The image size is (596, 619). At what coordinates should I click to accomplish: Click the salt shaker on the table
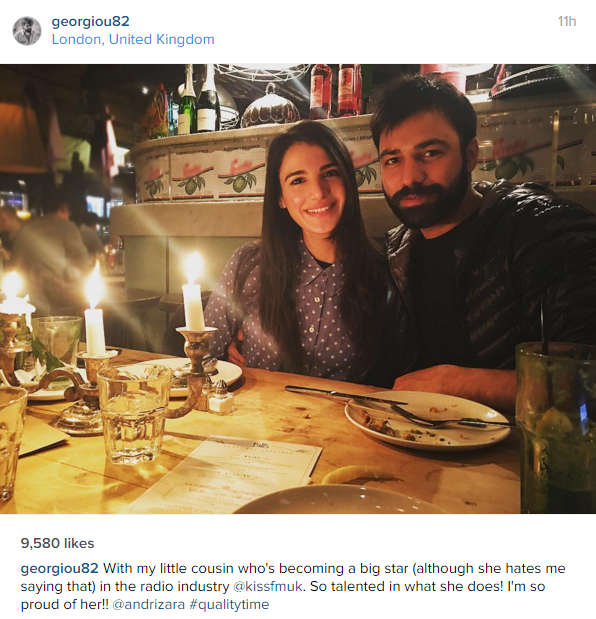(x=221, y=398)
